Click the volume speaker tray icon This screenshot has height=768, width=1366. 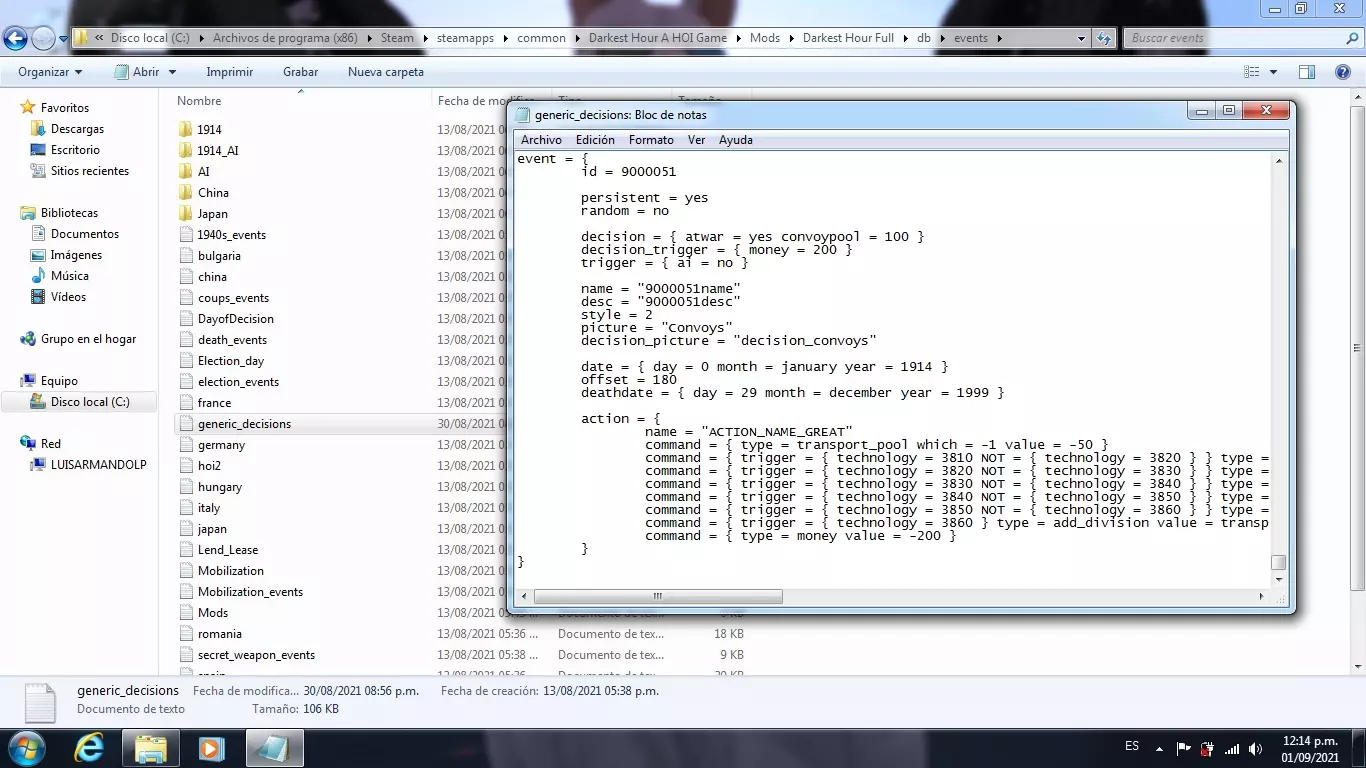click(1255, 748)
